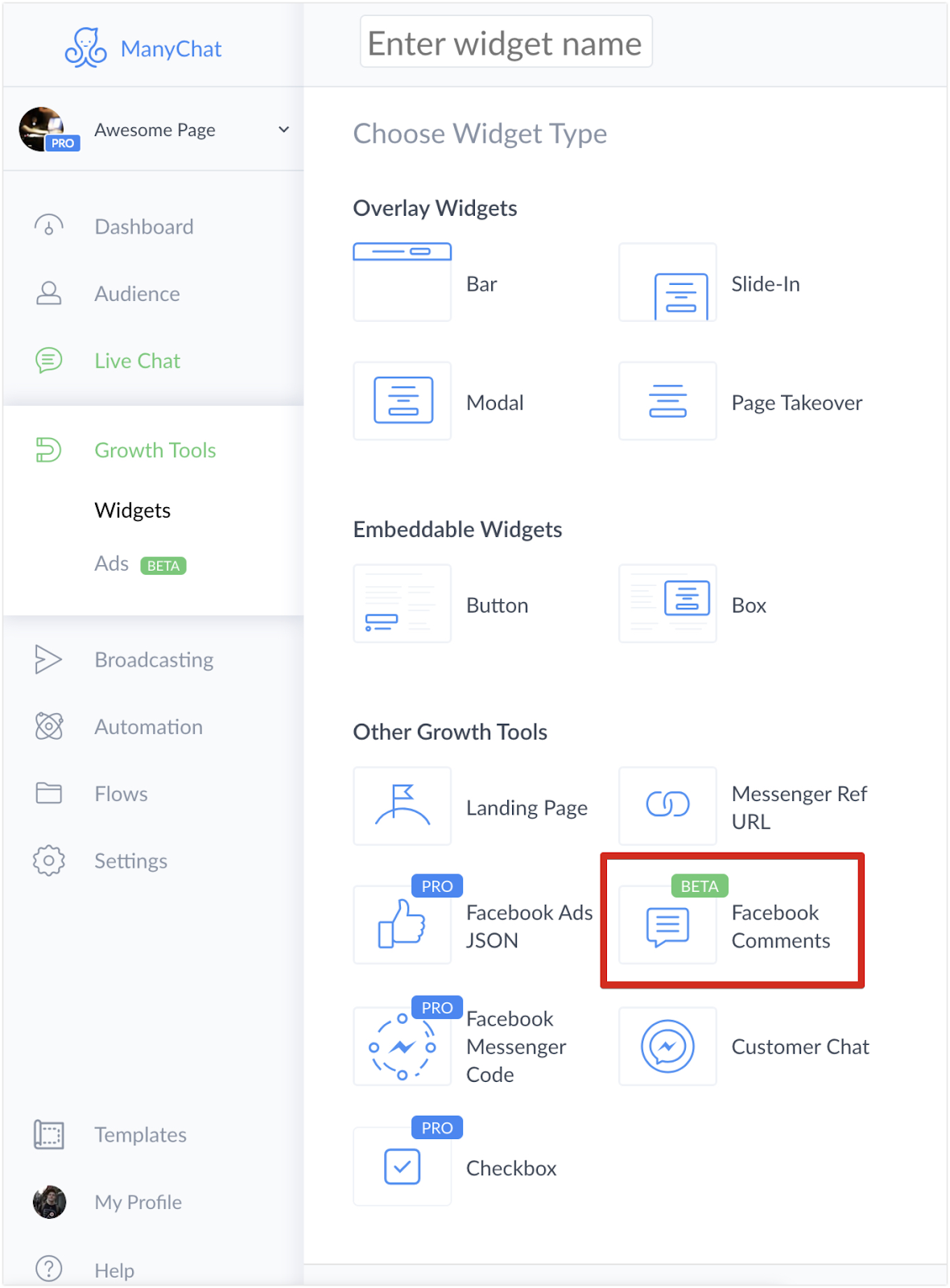The image size is (950, 1288).
Task: Choose the Landing Page label
Action: pos(527,807)
